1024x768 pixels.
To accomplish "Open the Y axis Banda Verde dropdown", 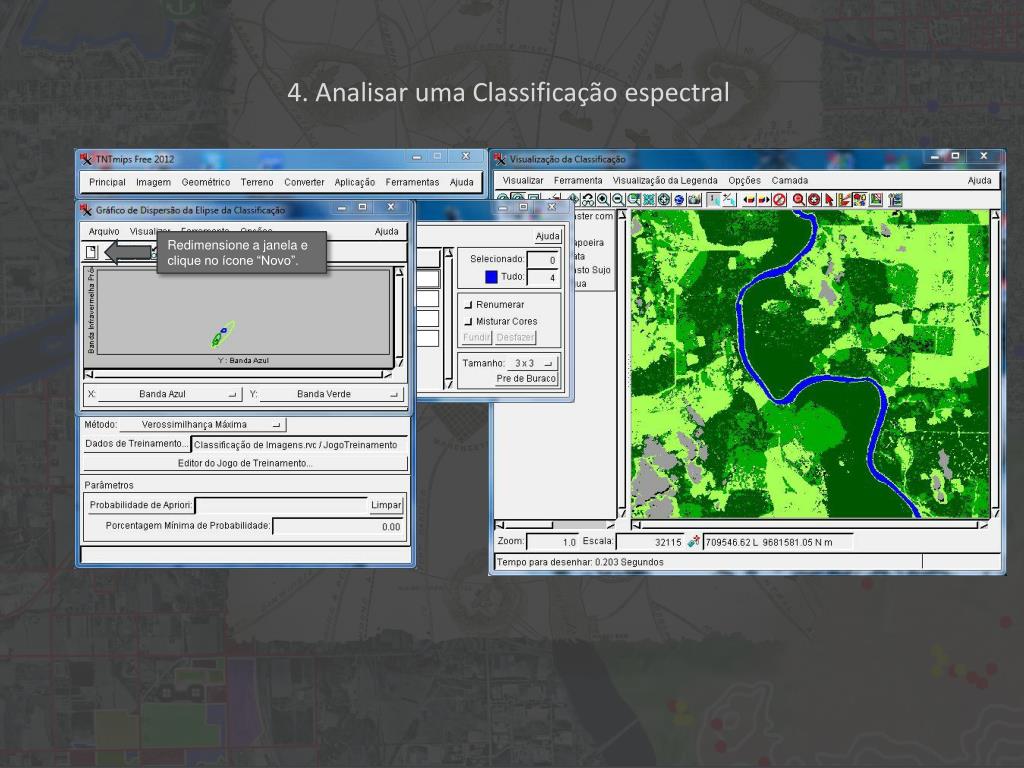I will (330, 394).
